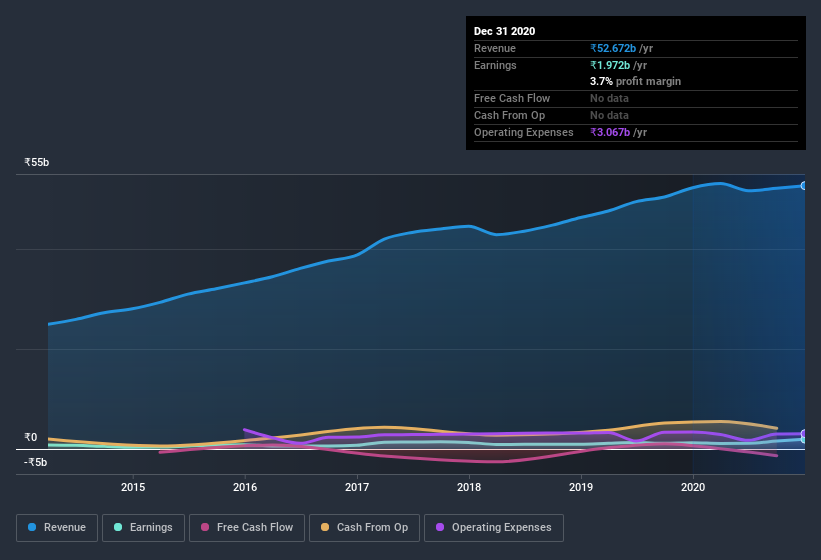Toggle the Revenue legend button
Image resolution: width=821 pixels, height=560 pixels.
(57, 528)
